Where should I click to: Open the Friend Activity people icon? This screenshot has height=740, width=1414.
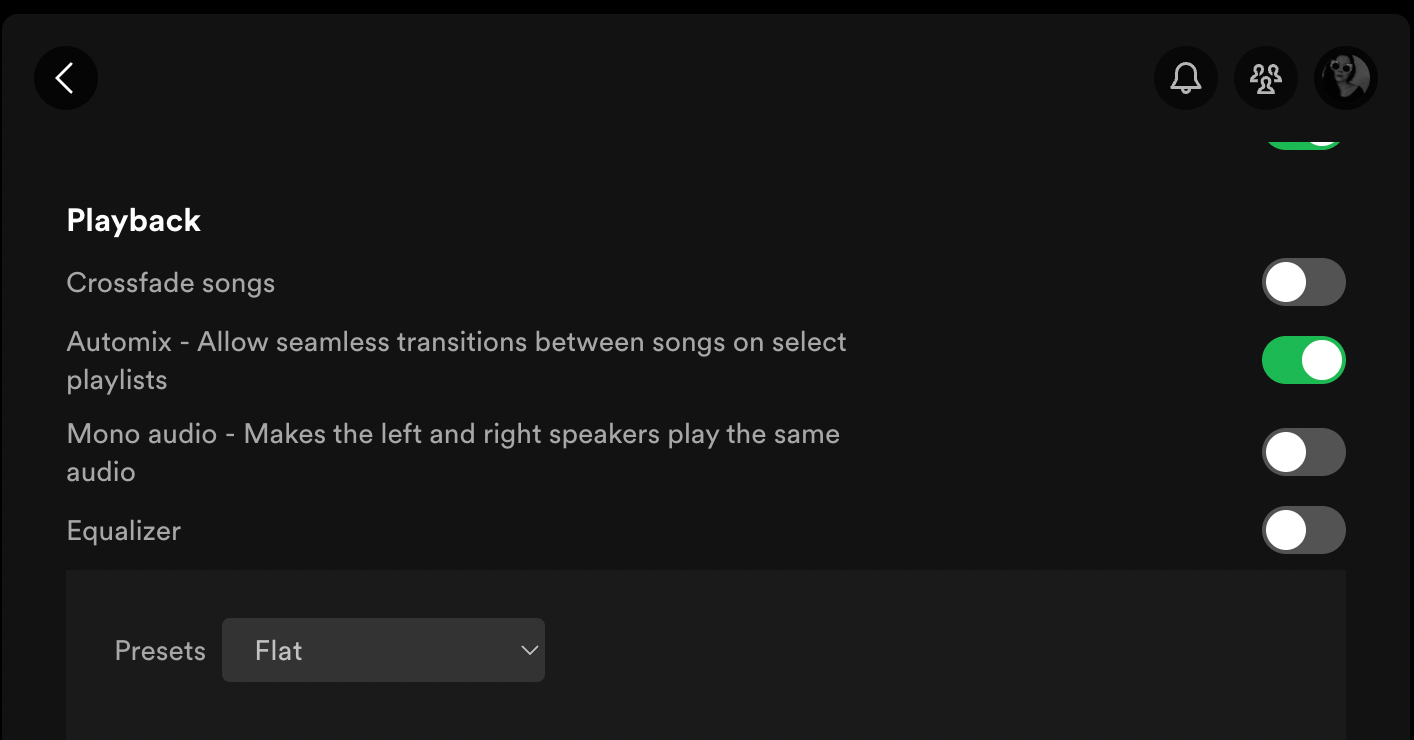(x=1266, y=78)
